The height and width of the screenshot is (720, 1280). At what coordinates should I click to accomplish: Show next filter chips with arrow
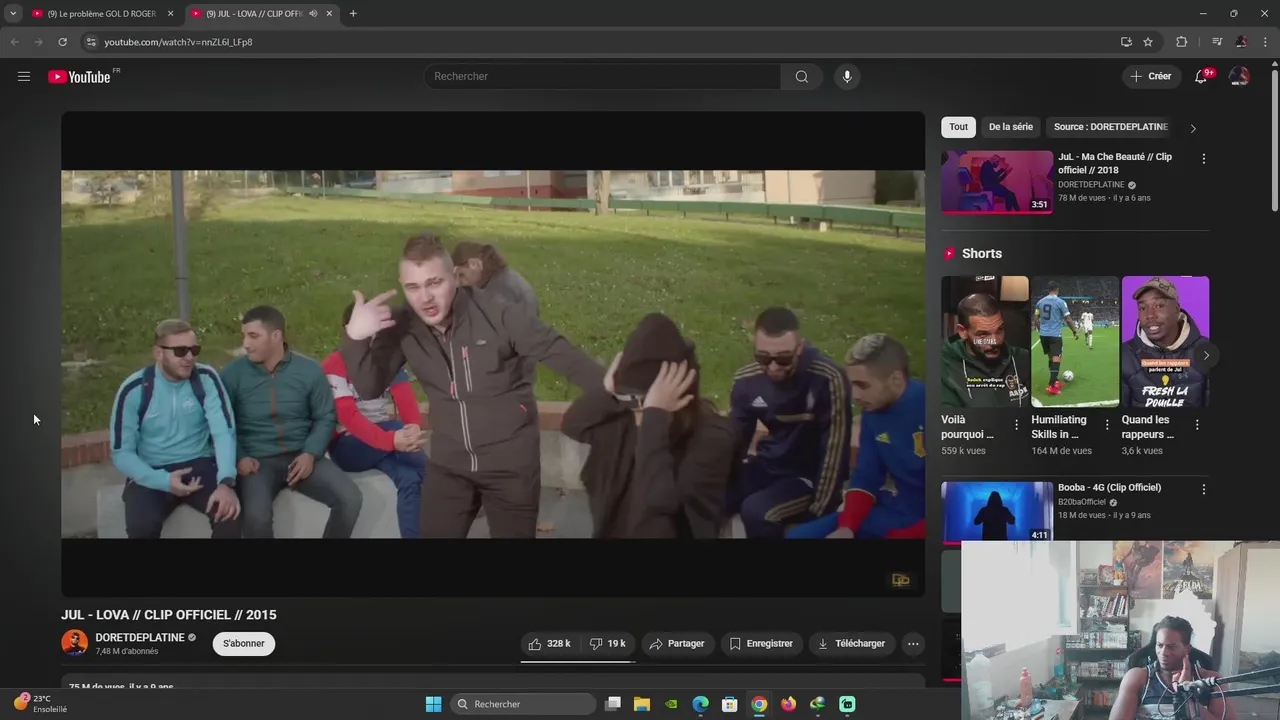(1192, 128)
